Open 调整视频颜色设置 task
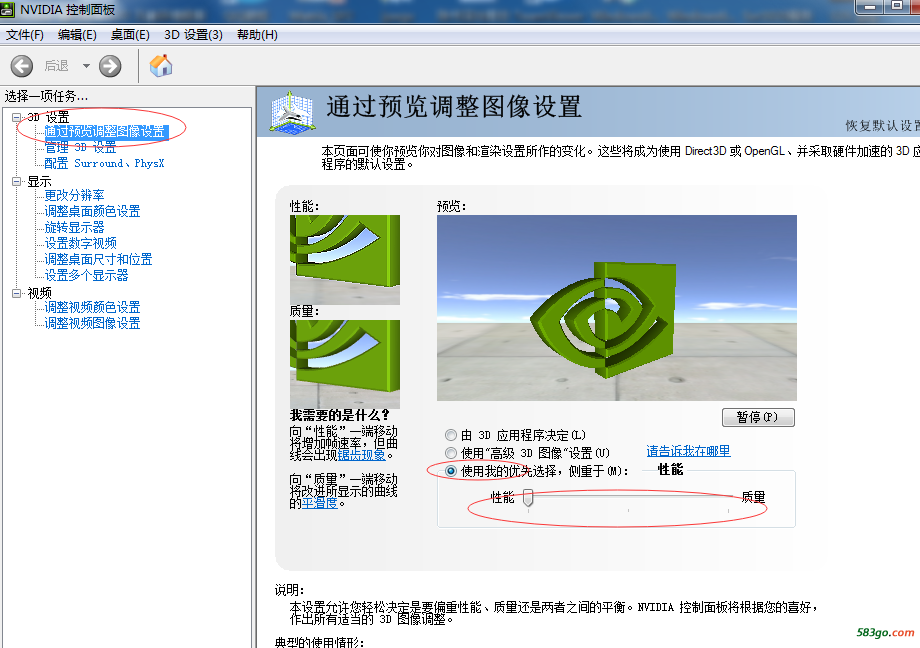The height and width of the screenshot is (648, 920). tap(92, 307)
